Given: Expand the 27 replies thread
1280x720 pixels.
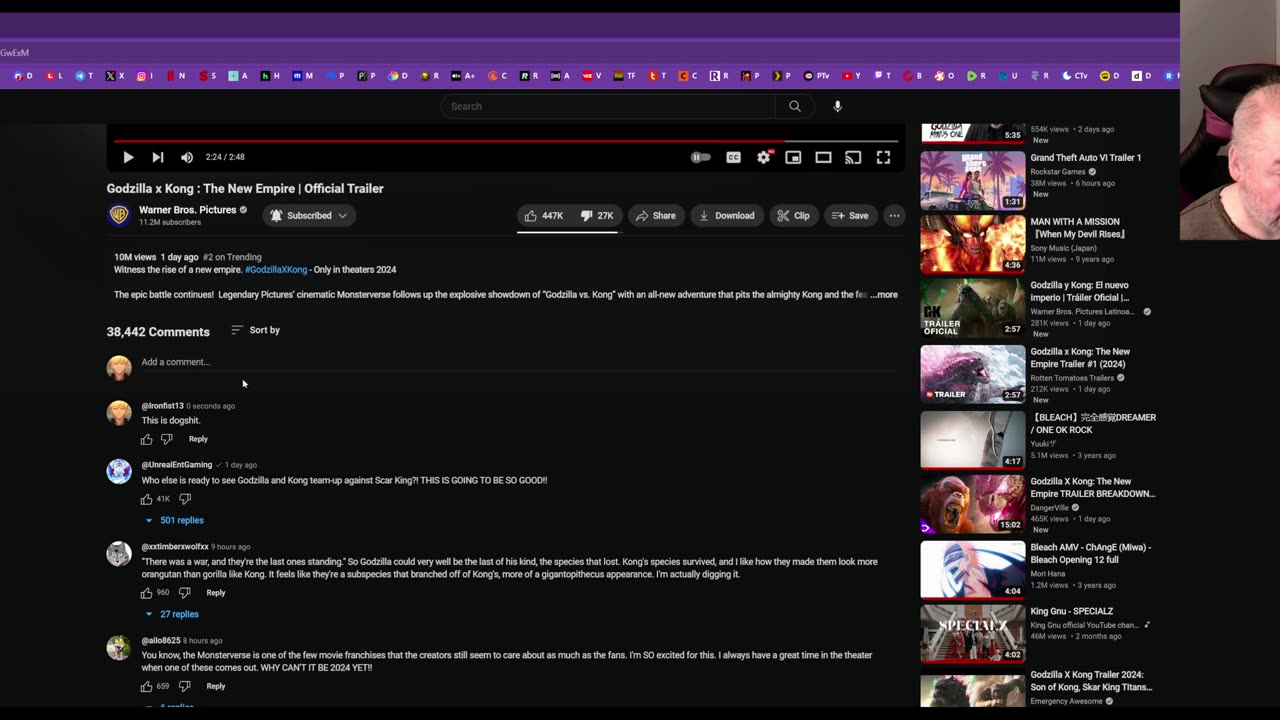Looking at the screenshot, I should click(173, 614).
